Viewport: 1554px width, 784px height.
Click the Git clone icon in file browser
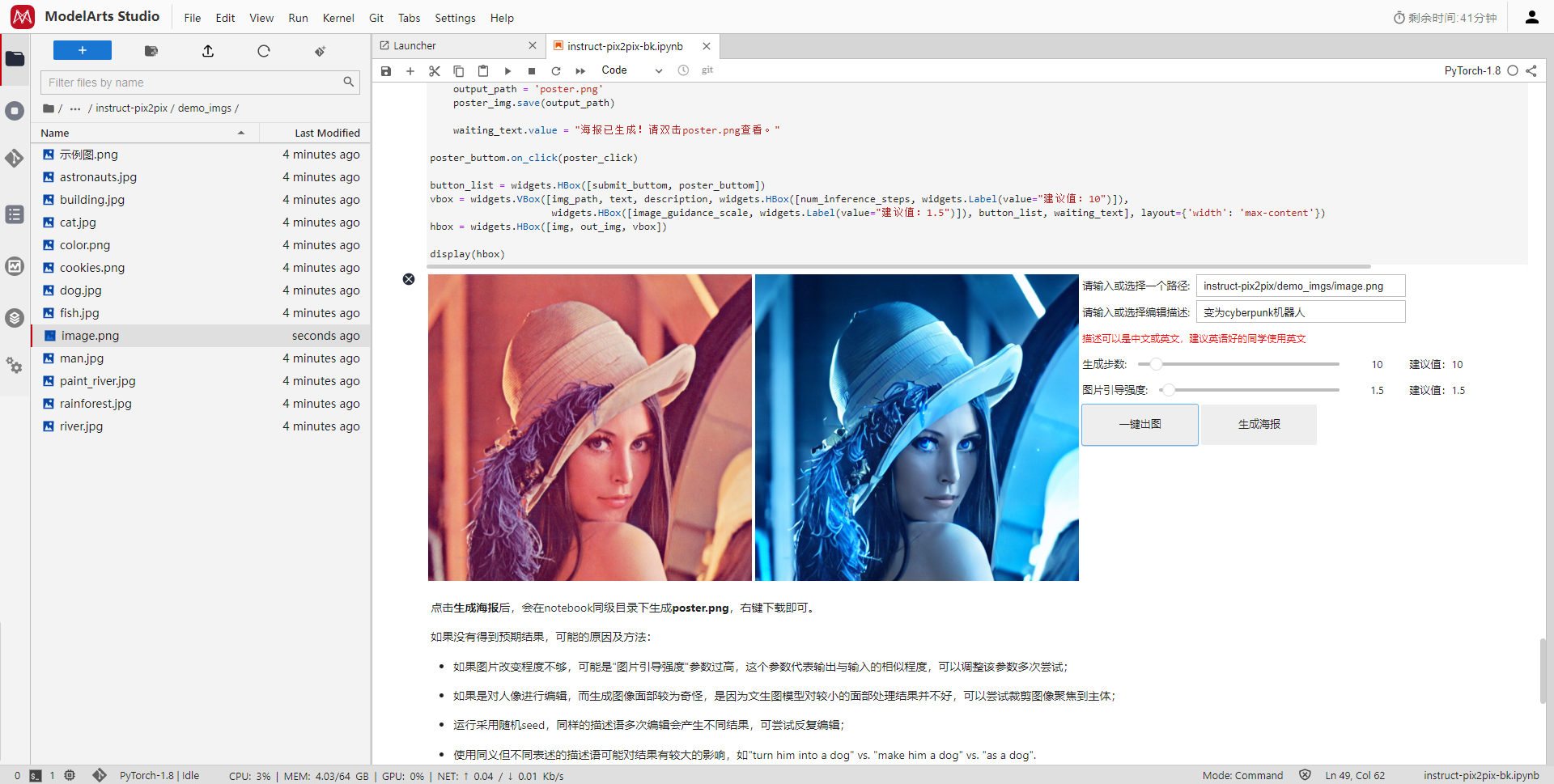click(321, 51)
